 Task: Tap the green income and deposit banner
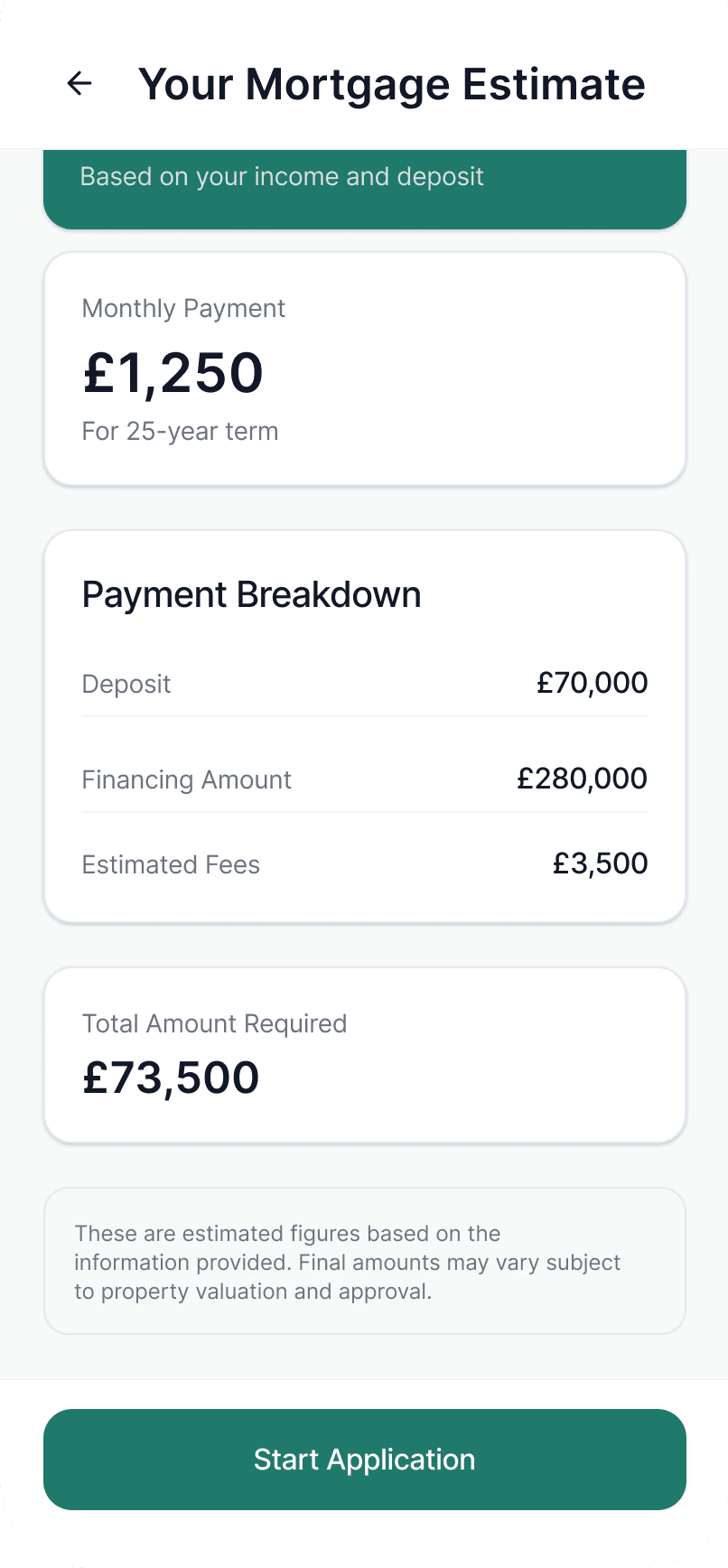click(x=364, y=188)
